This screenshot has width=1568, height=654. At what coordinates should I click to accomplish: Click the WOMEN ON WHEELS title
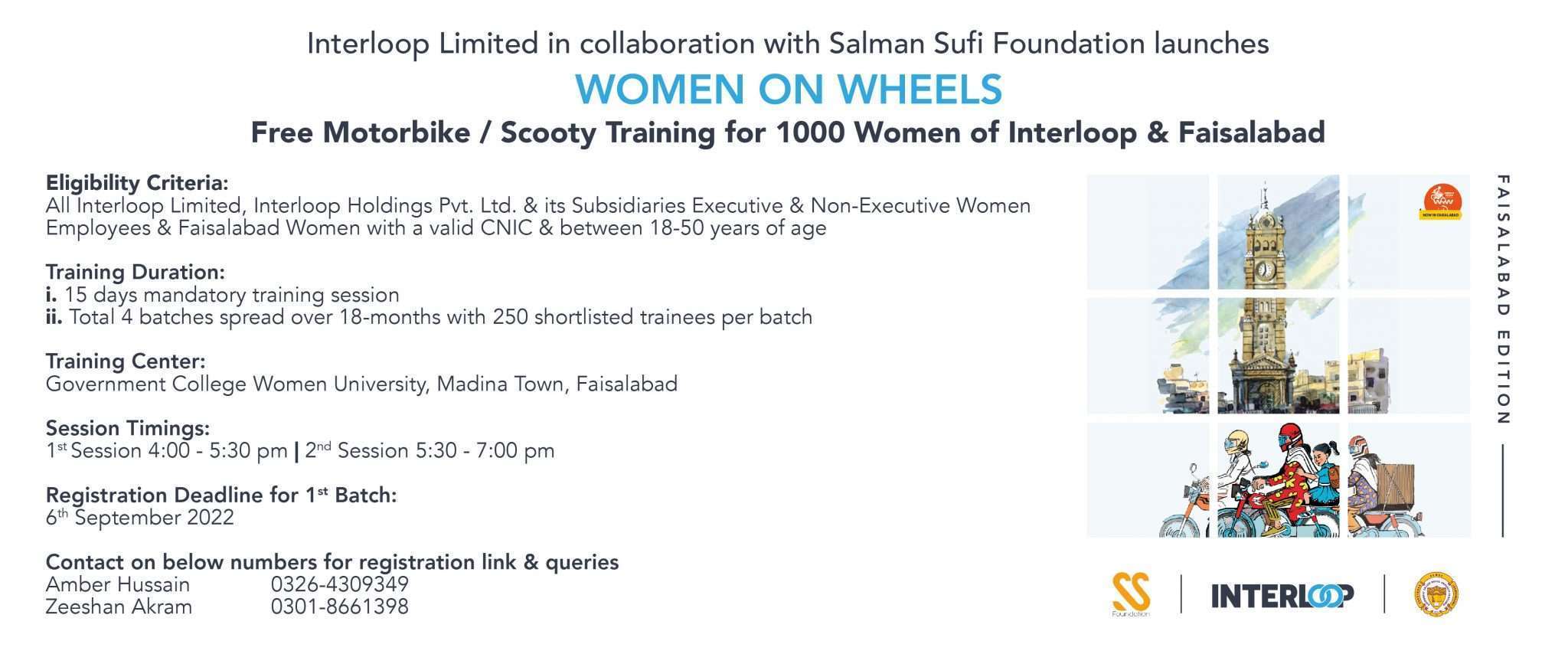[788, 90]
